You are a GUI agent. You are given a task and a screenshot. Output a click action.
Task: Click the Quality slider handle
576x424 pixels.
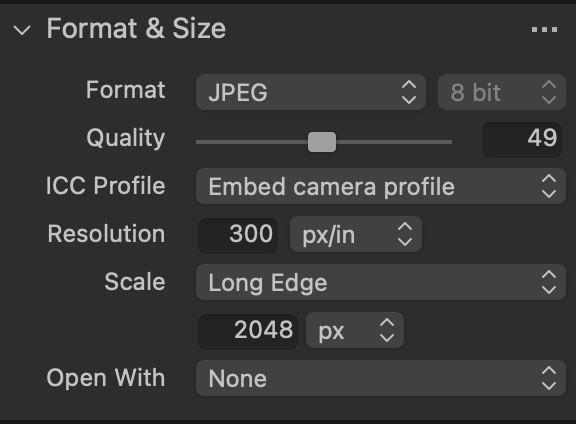point(322,142)
